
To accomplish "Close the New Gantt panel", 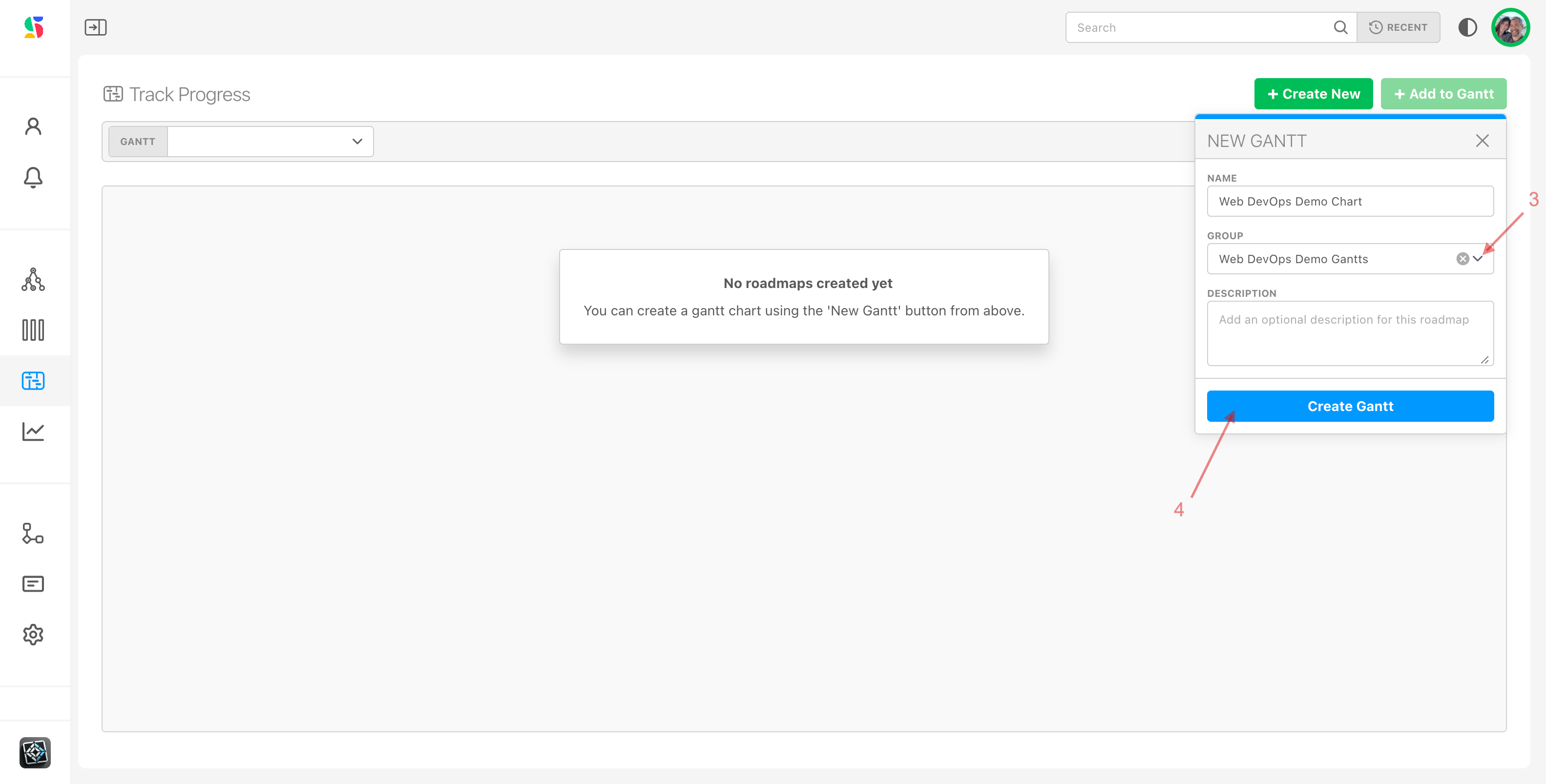I will point(1482,141).
